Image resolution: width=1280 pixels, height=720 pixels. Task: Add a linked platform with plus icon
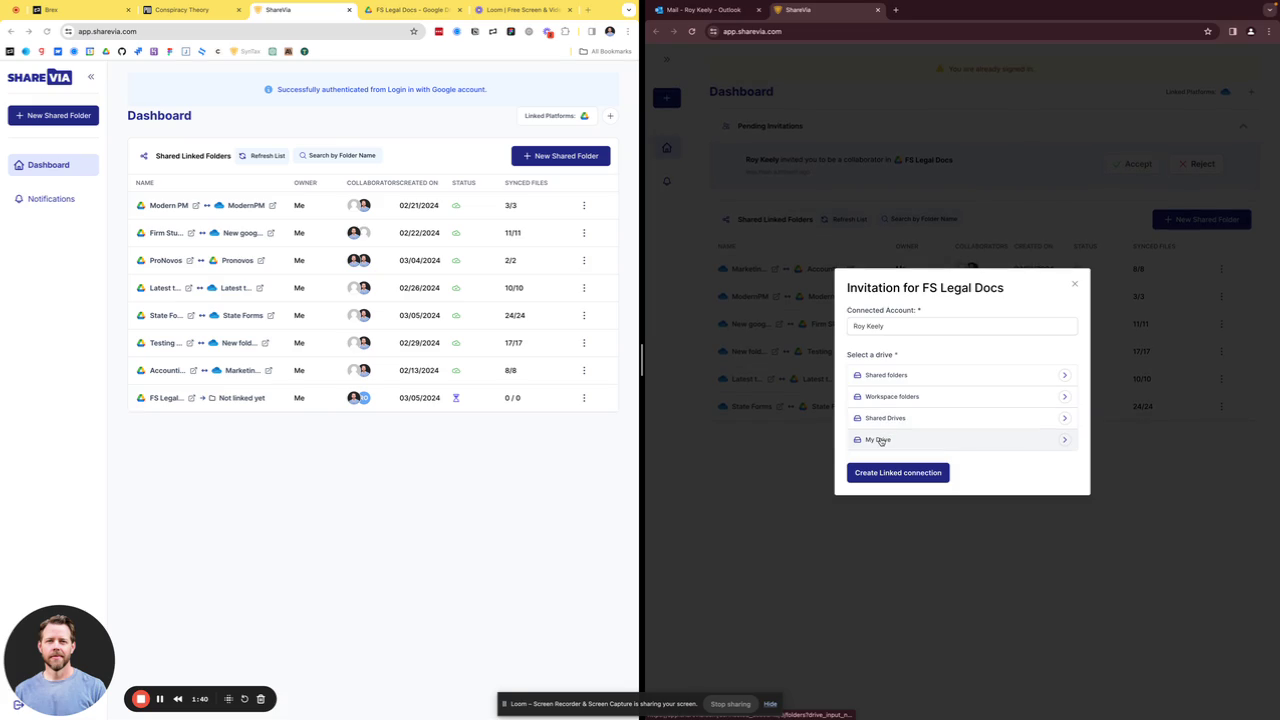(610, 116)
